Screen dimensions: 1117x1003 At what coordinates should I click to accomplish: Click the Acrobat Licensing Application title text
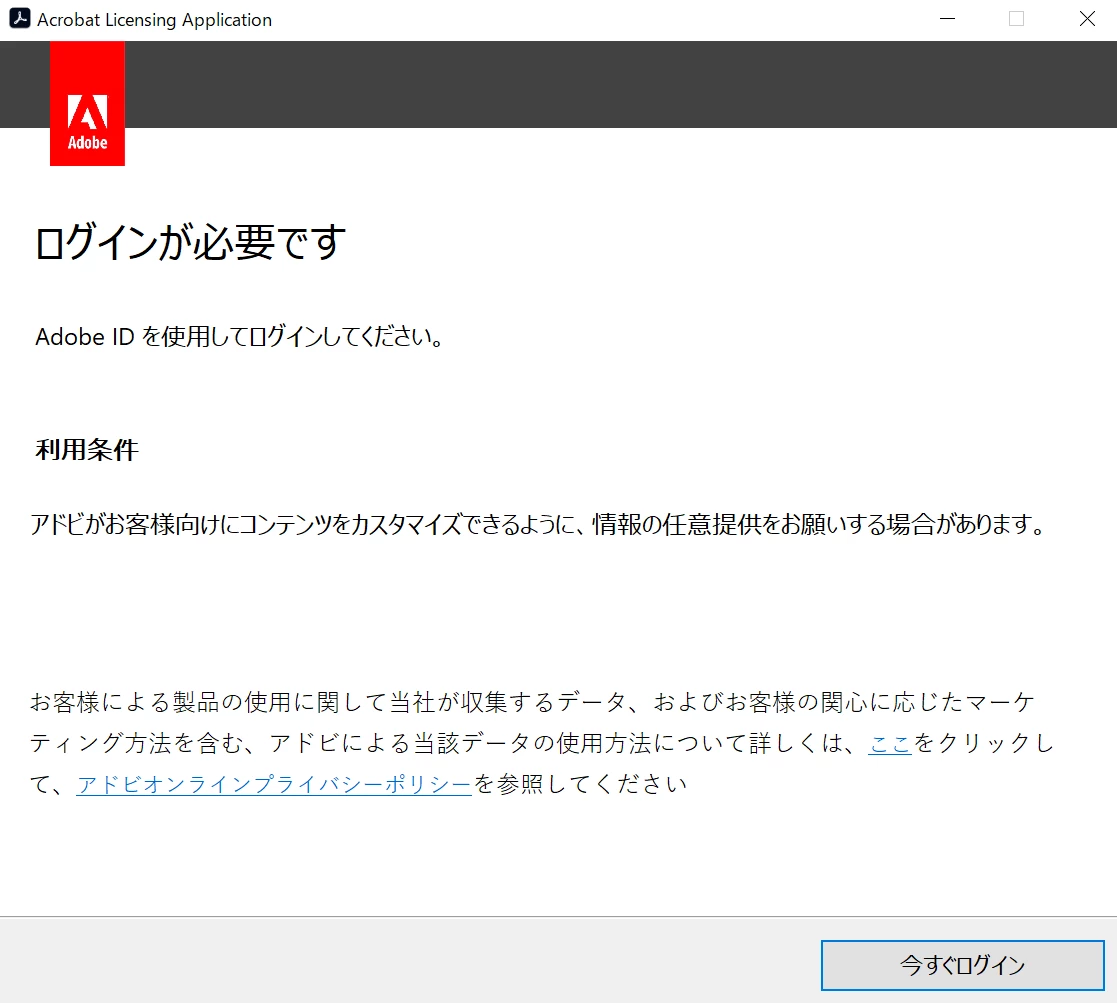(x=155, y=20)
